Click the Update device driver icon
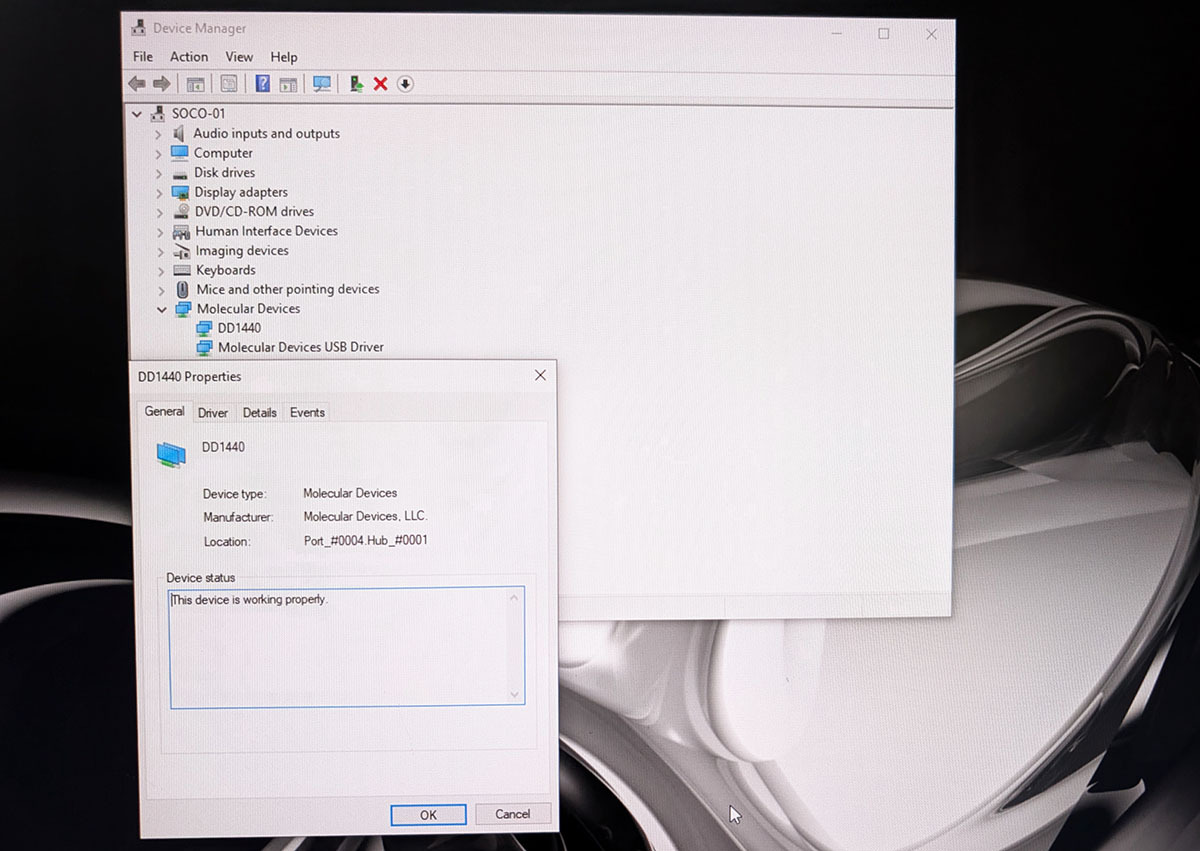The width and height of the screenshot is (1200, 851). tap(356, 84)
